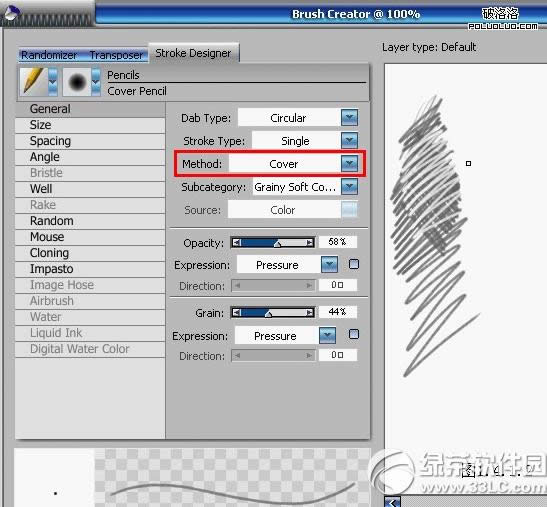Switch to the Transposer tab

[x=116, y=55]
